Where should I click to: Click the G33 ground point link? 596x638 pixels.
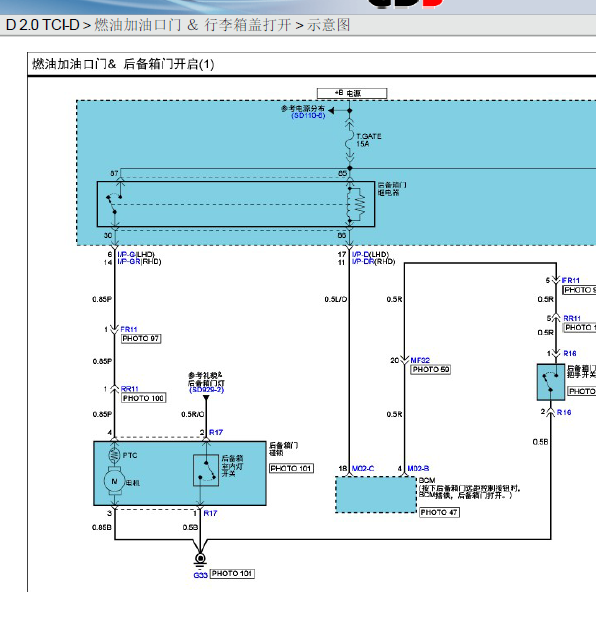[201, 575]
